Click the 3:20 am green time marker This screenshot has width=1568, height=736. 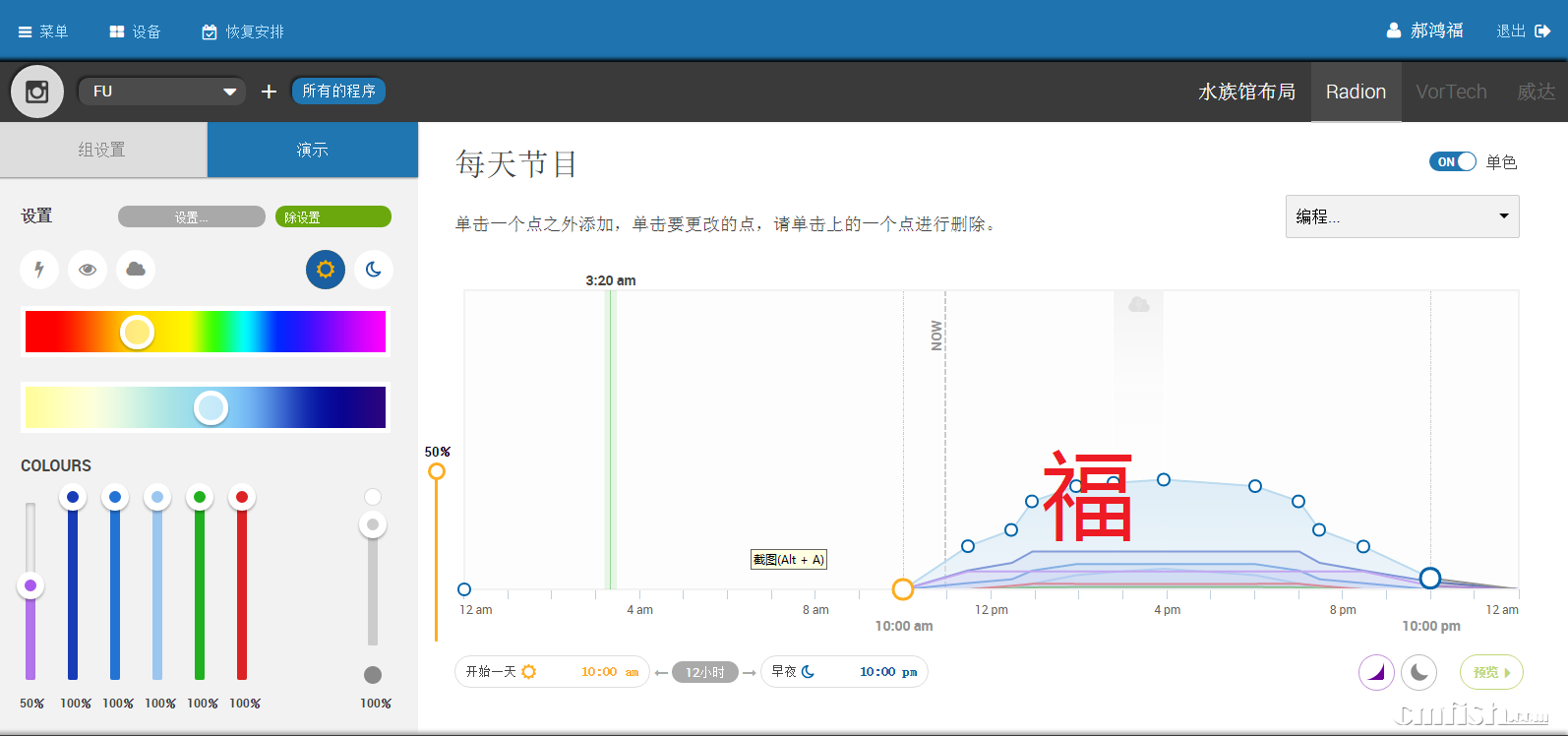point(610,440)
